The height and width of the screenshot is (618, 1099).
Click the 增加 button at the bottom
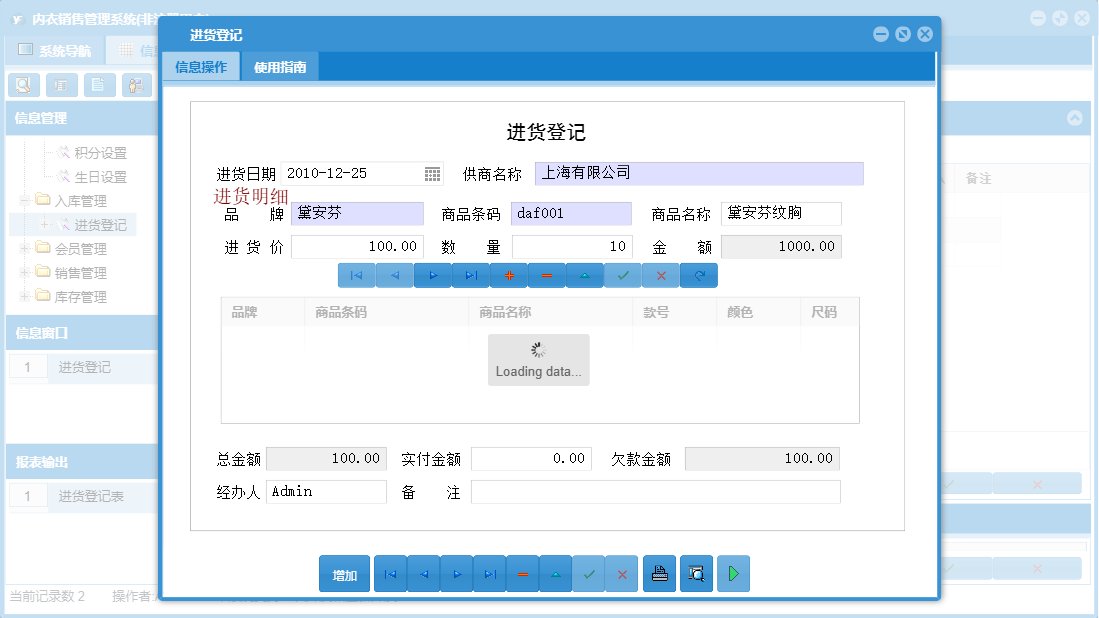pyautogui.click(x=344, y=573)
